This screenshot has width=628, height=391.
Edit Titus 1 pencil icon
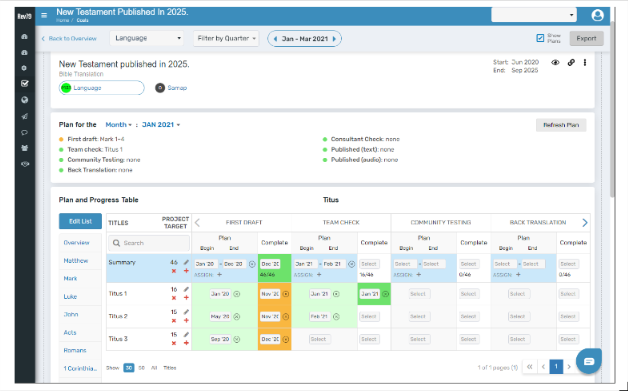pos(186,289)
